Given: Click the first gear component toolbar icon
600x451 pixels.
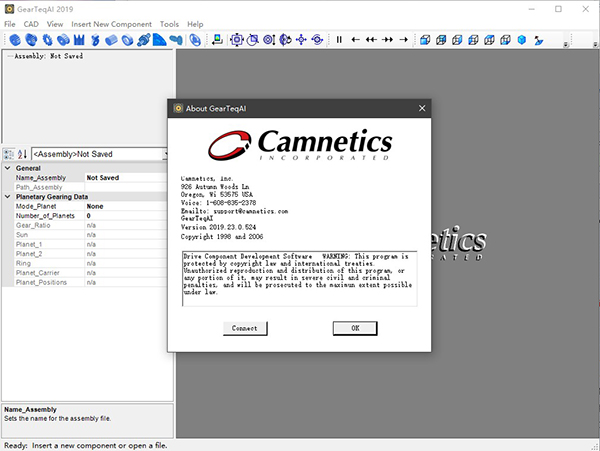Looking at the screenshot, I should [x=14, y=40].
